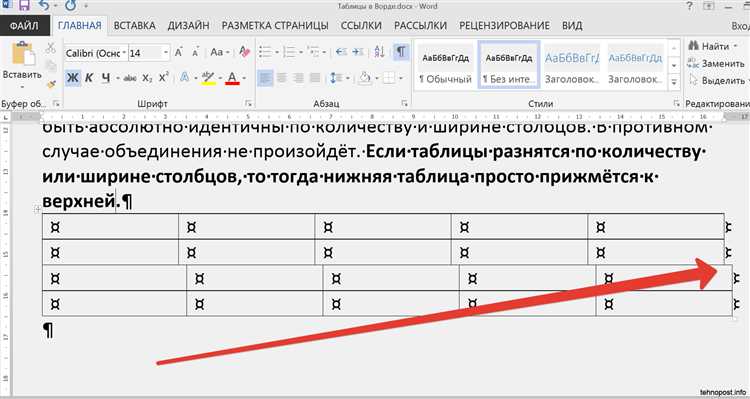Align text right
Image resolution: width=750 pixels, height=399 pixels.
coord(298,78)
